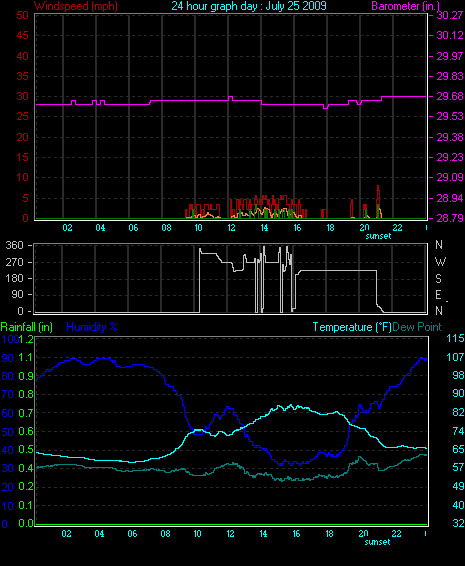The height and width of the screenshot is (566, 465).
Task: Click the S compass direction label
Action: click(x=438, y=279)
